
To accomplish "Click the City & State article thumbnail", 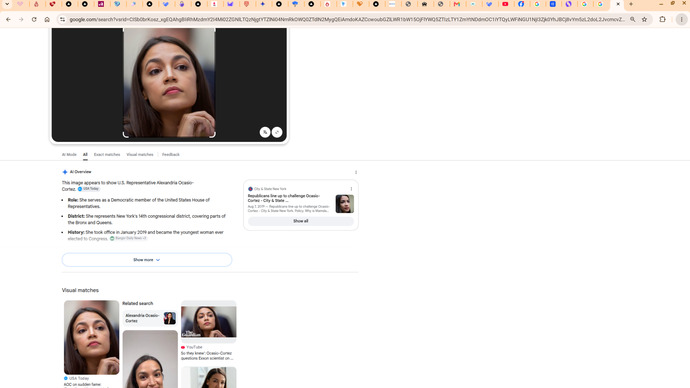I will coord(345,204).
